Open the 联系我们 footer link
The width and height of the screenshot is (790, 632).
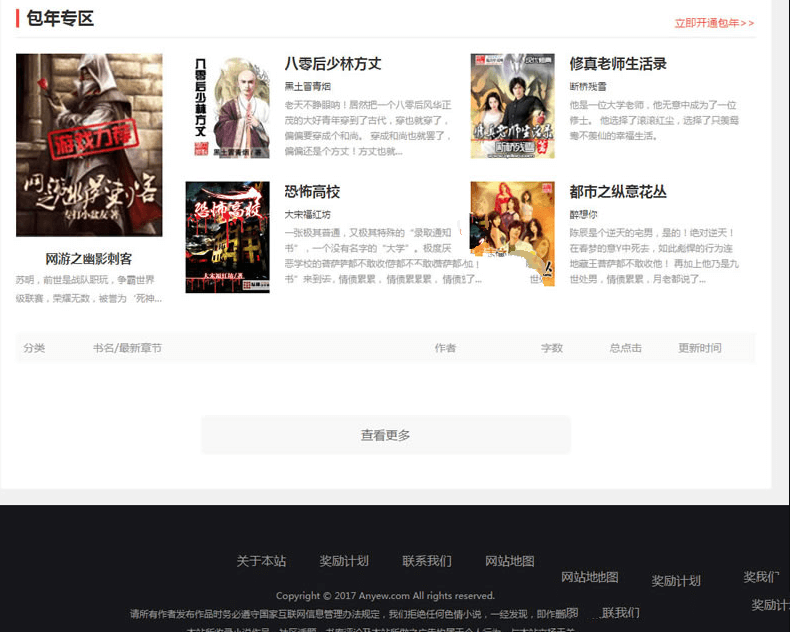click(427, 561)
